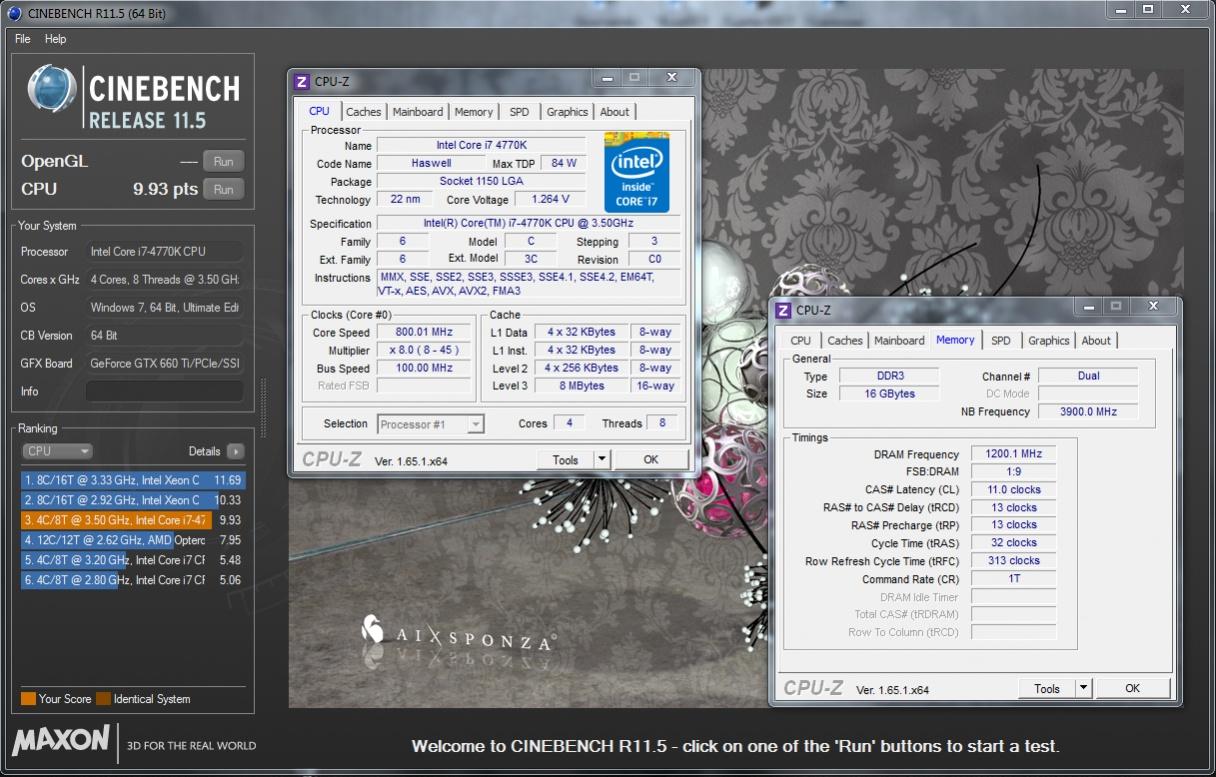Select the Memory tab in CPU-Z memory window
Image resolution: width=1216 pixels, height=777 pixels.
[x=955, y=340]
